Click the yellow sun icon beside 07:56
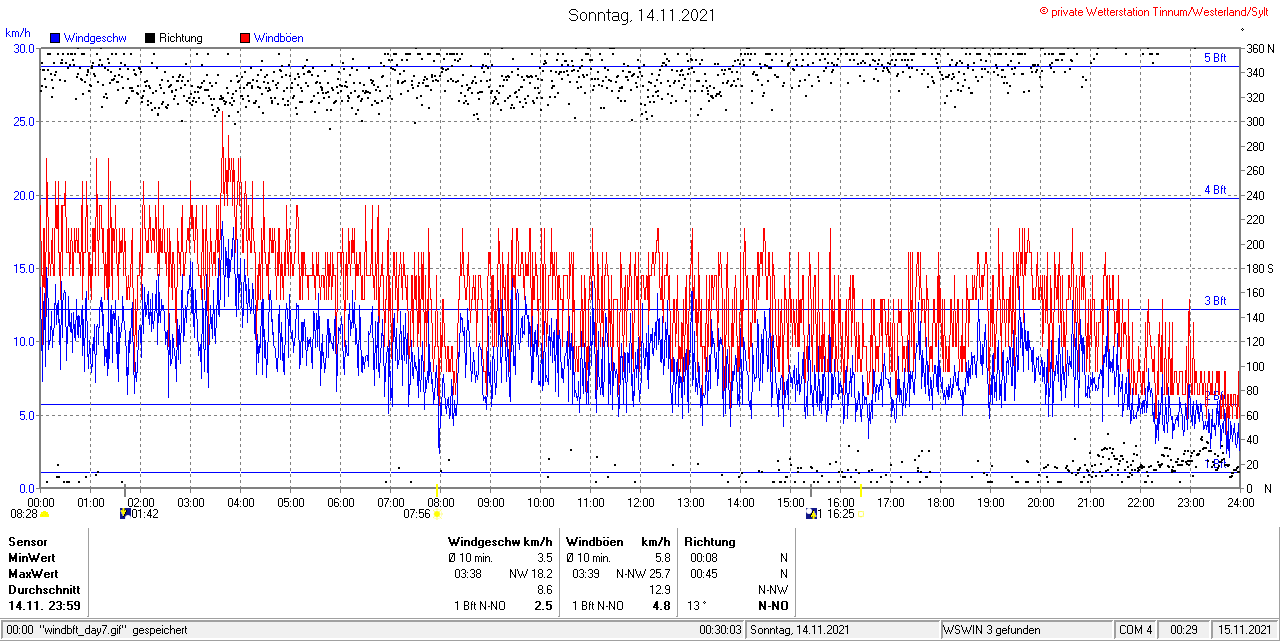This screenshot has width=1280, height=641. (437, 514)
